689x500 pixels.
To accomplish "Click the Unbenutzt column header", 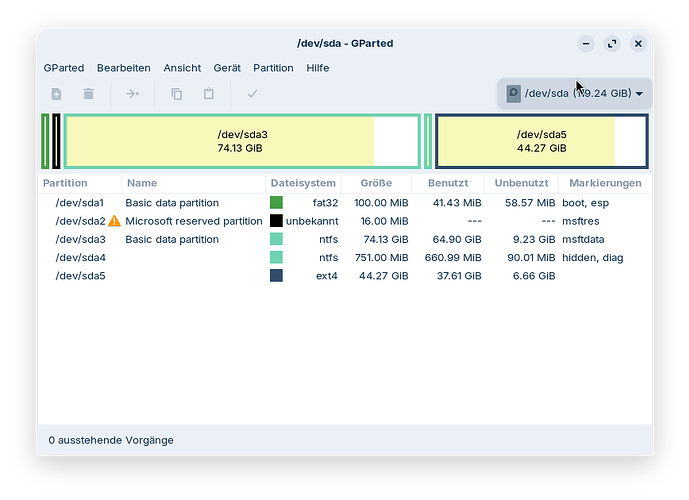I will 521,183.
